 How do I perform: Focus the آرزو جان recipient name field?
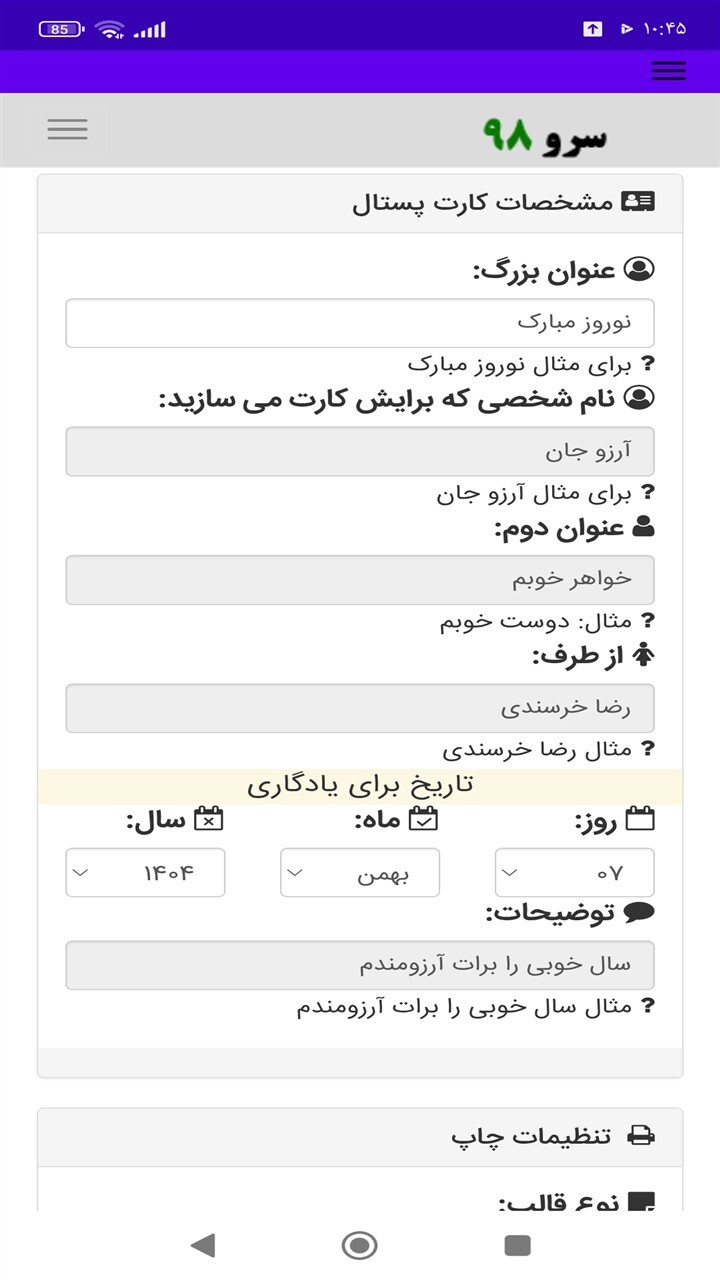click(360, 451)
